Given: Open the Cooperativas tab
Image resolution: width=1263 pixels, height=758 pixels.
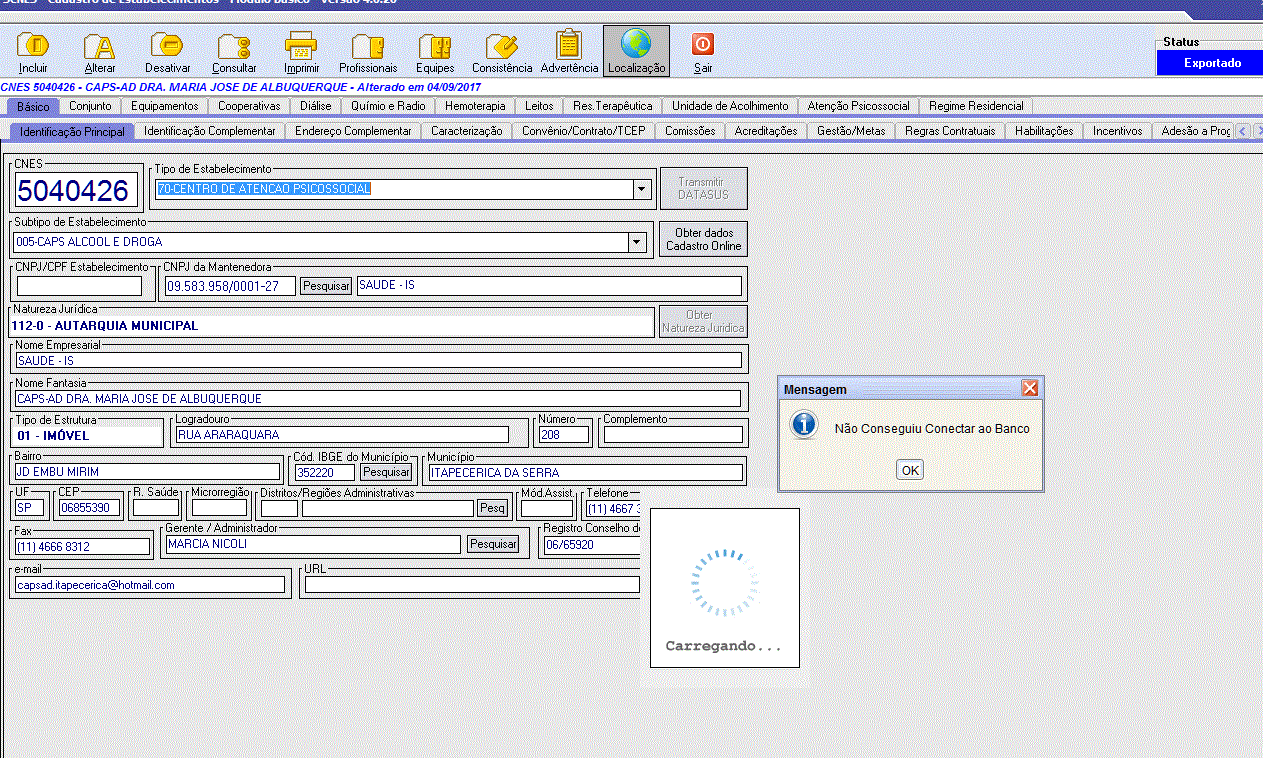Looking at the screenshot, I should click(x=249, y=106).
